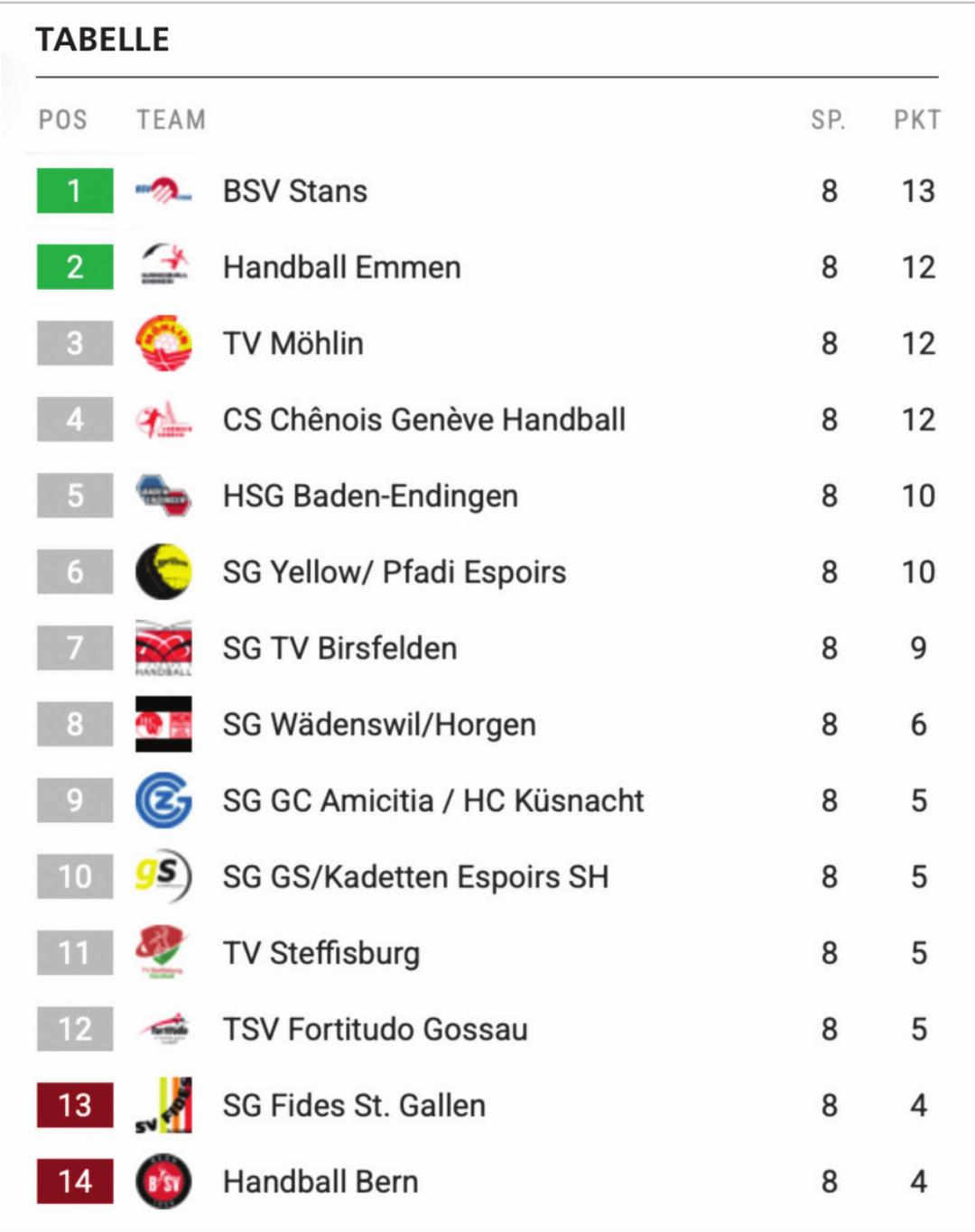Screen dimensions: 975x1232
Task: Click the blue GC Amicitia logo
Action: (163, 801)
